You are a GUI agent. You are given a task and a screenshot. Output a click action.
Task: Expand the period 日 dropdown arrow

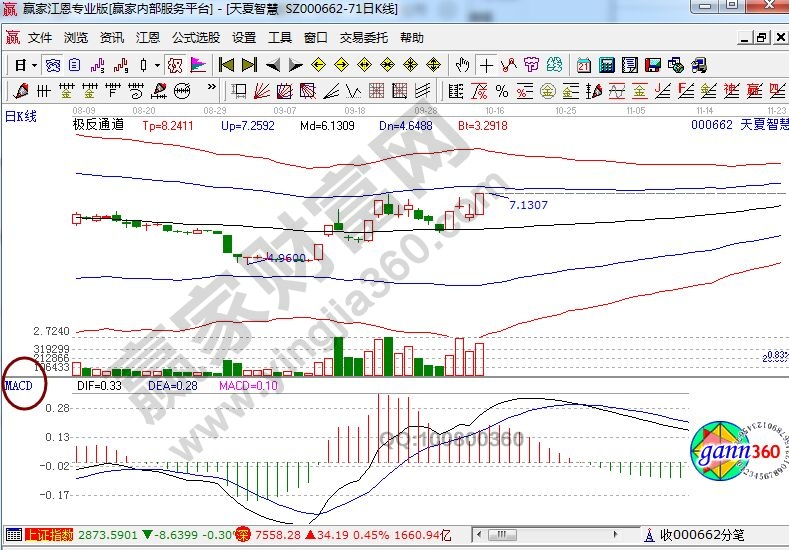[33, 65]
